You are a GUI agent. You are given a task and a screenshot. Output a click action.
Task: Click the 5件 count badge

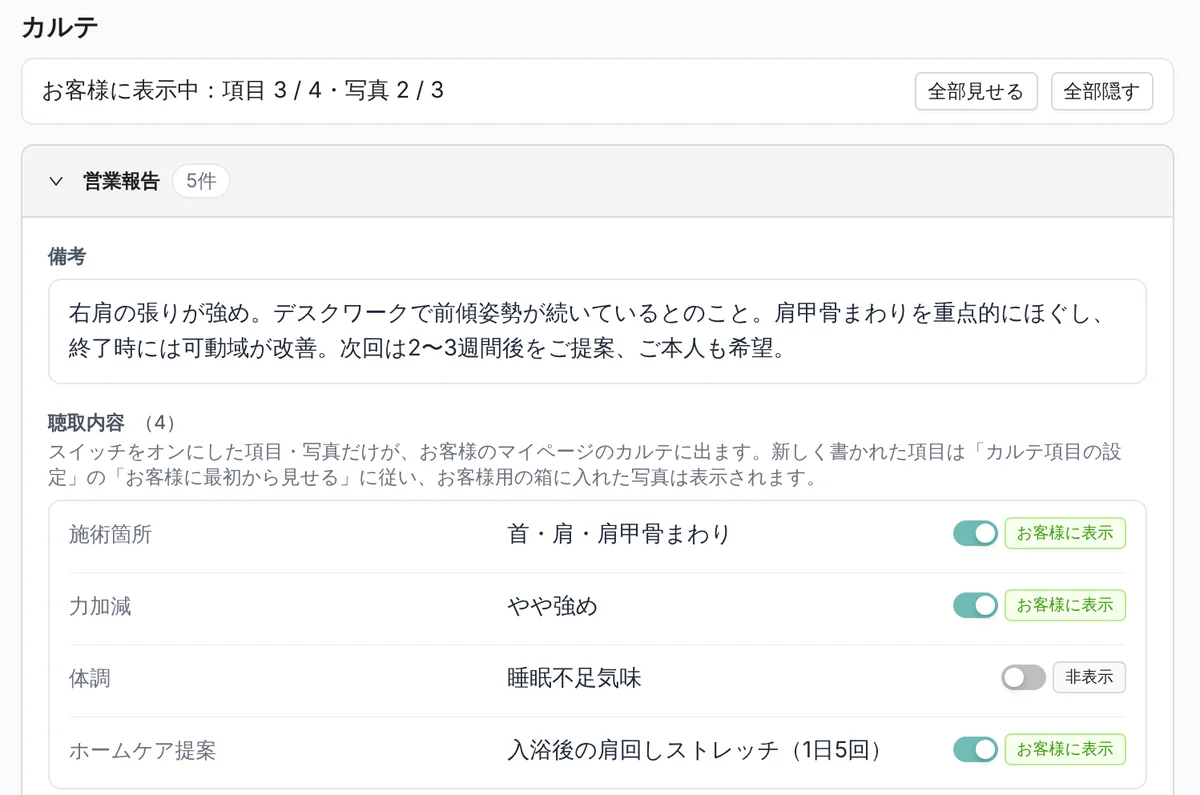(201, 182)
